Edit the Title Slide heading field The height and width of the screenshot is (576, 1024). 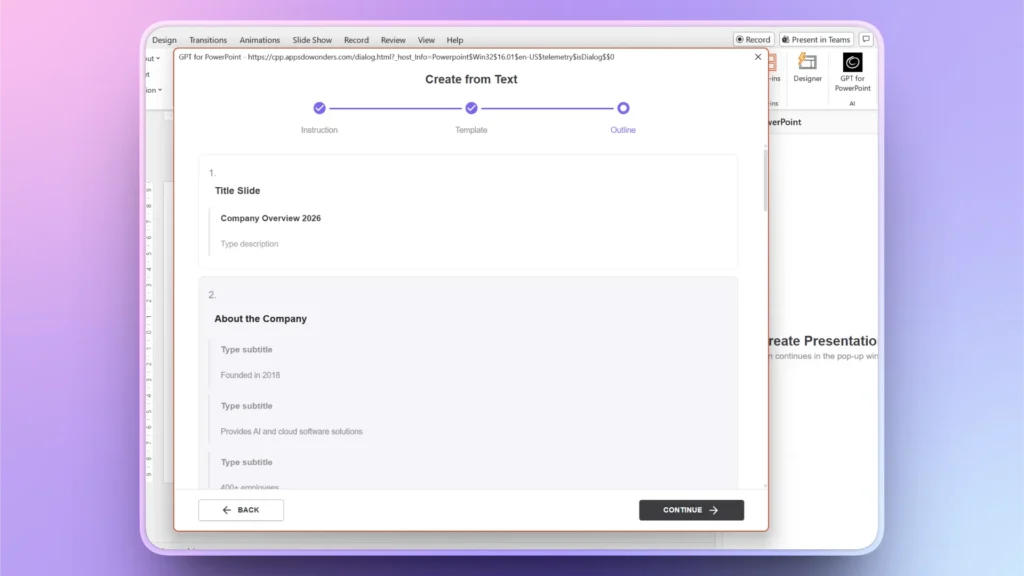(x=237, y=191)
